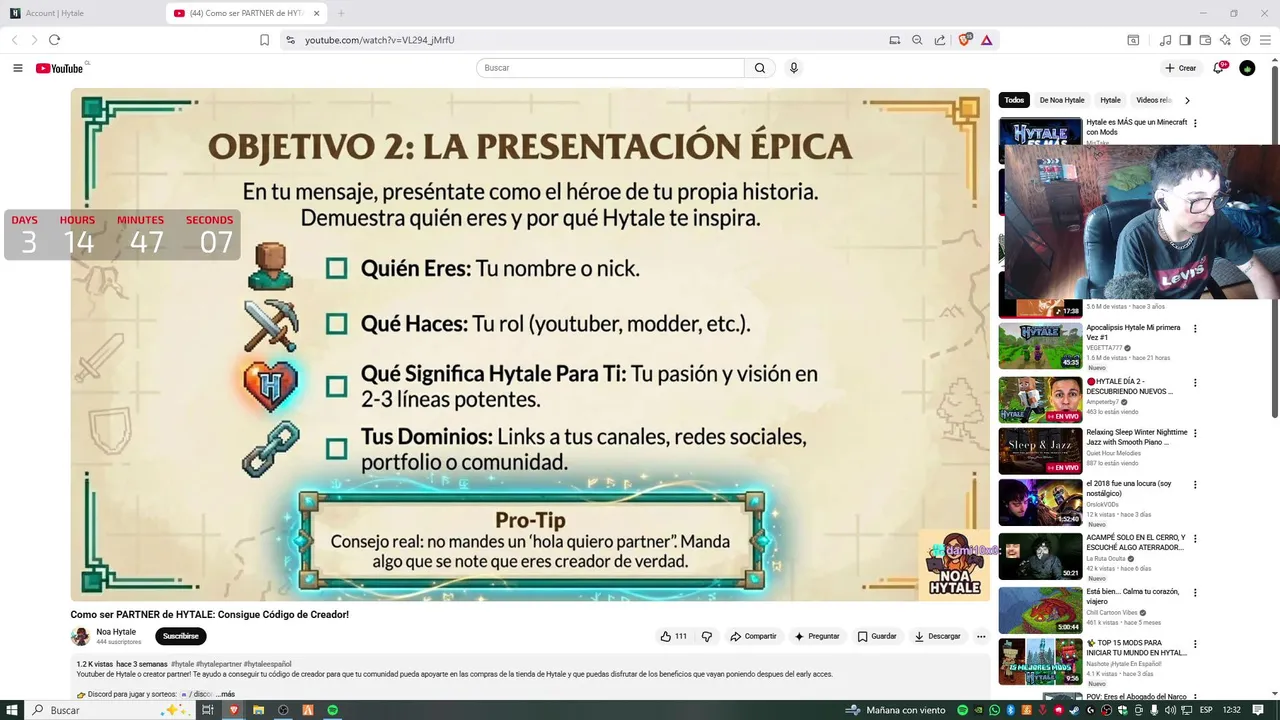Click the '#hytalepartner' hashtag link

[x=219, y=664]
